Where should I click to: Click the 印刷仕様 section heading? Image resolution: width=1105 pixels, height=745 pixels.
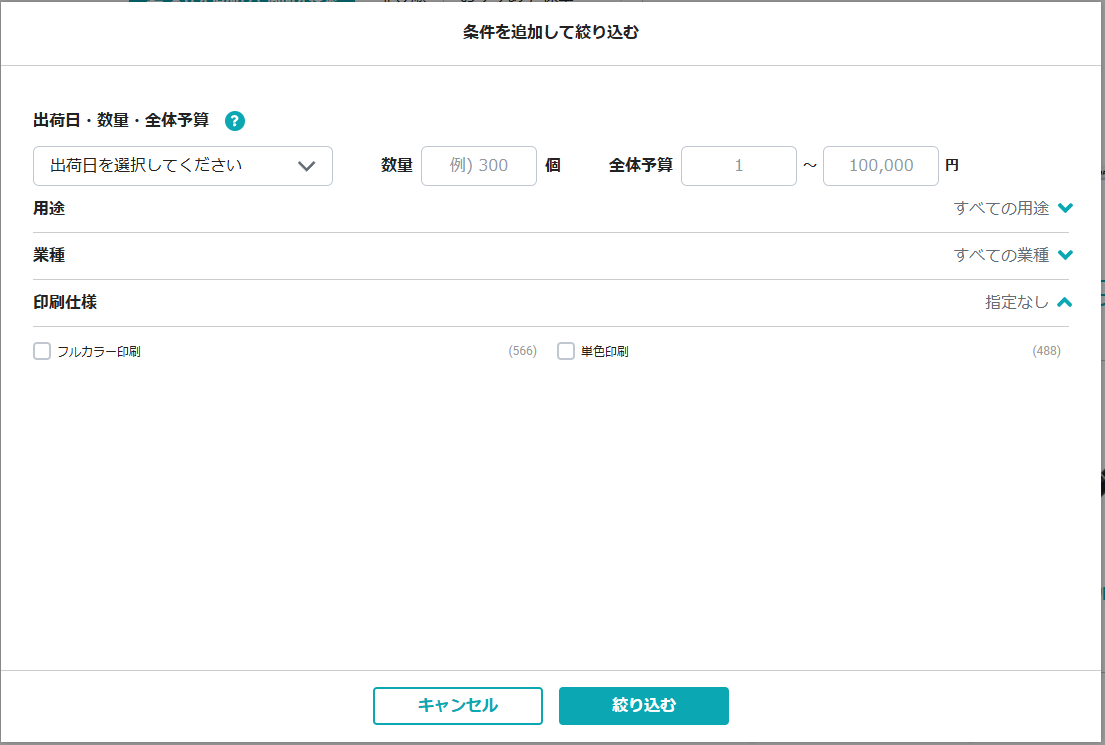65,302
